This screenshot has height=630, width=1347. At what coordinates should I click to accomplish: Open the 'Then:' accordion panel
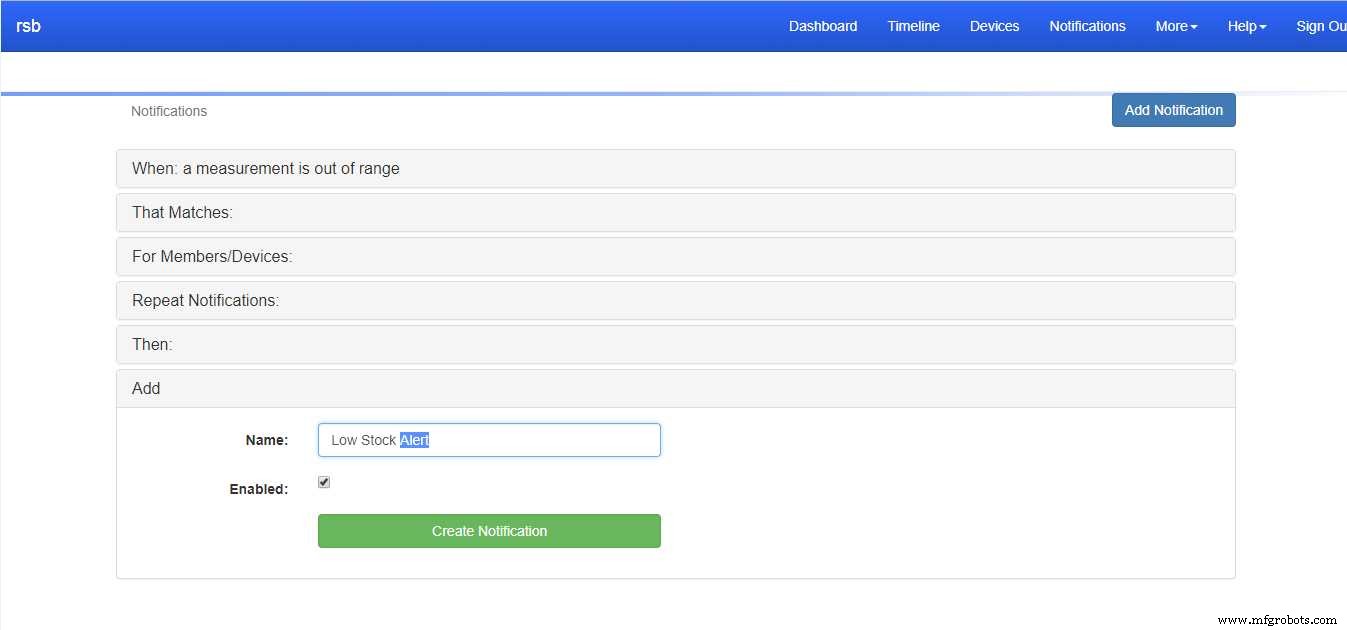click(152, 345)
